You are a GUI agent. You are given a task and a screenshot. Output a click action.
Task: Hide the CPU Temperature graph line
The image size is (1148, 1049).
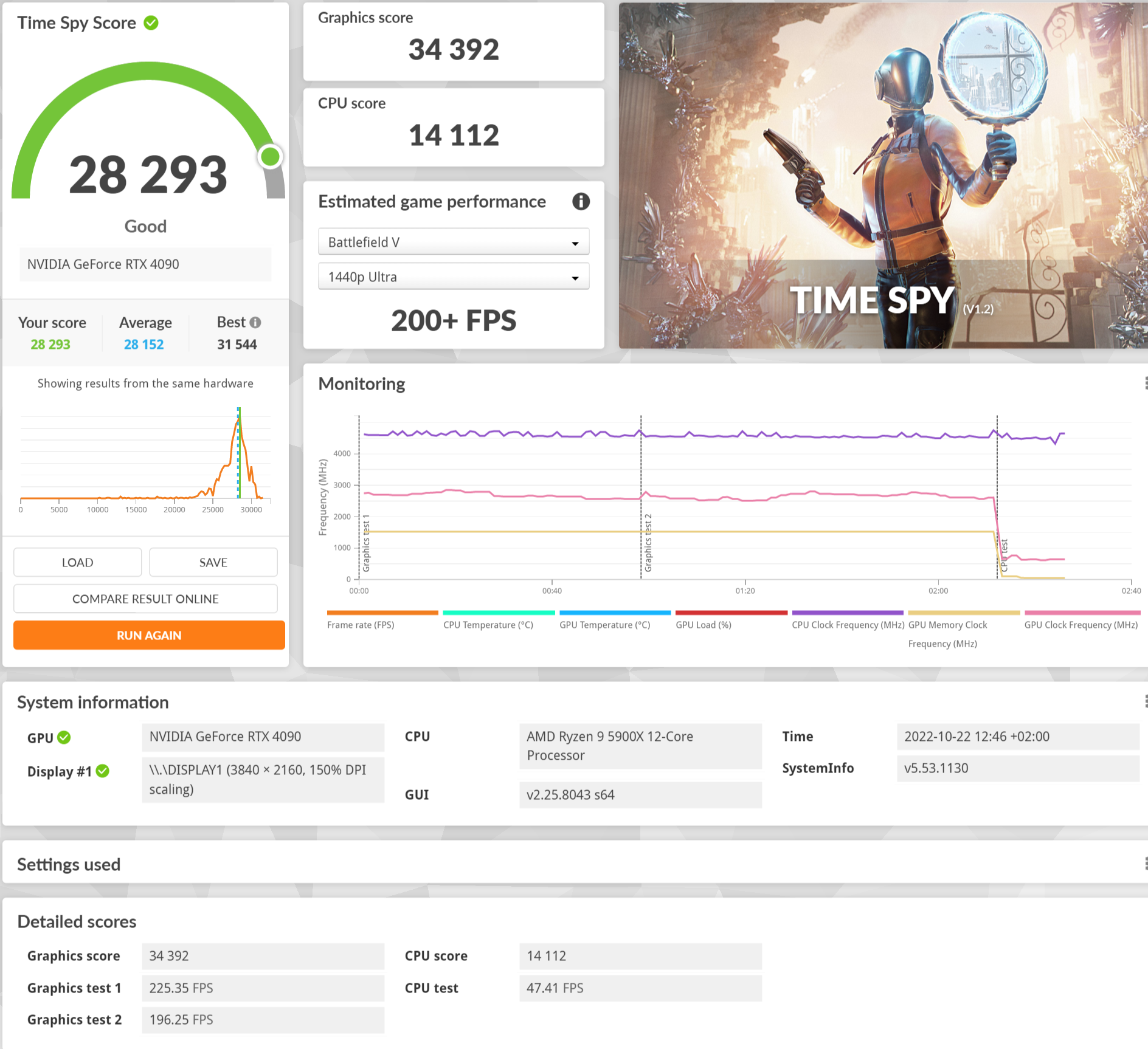pyautogui.click(x=499, y=618)
